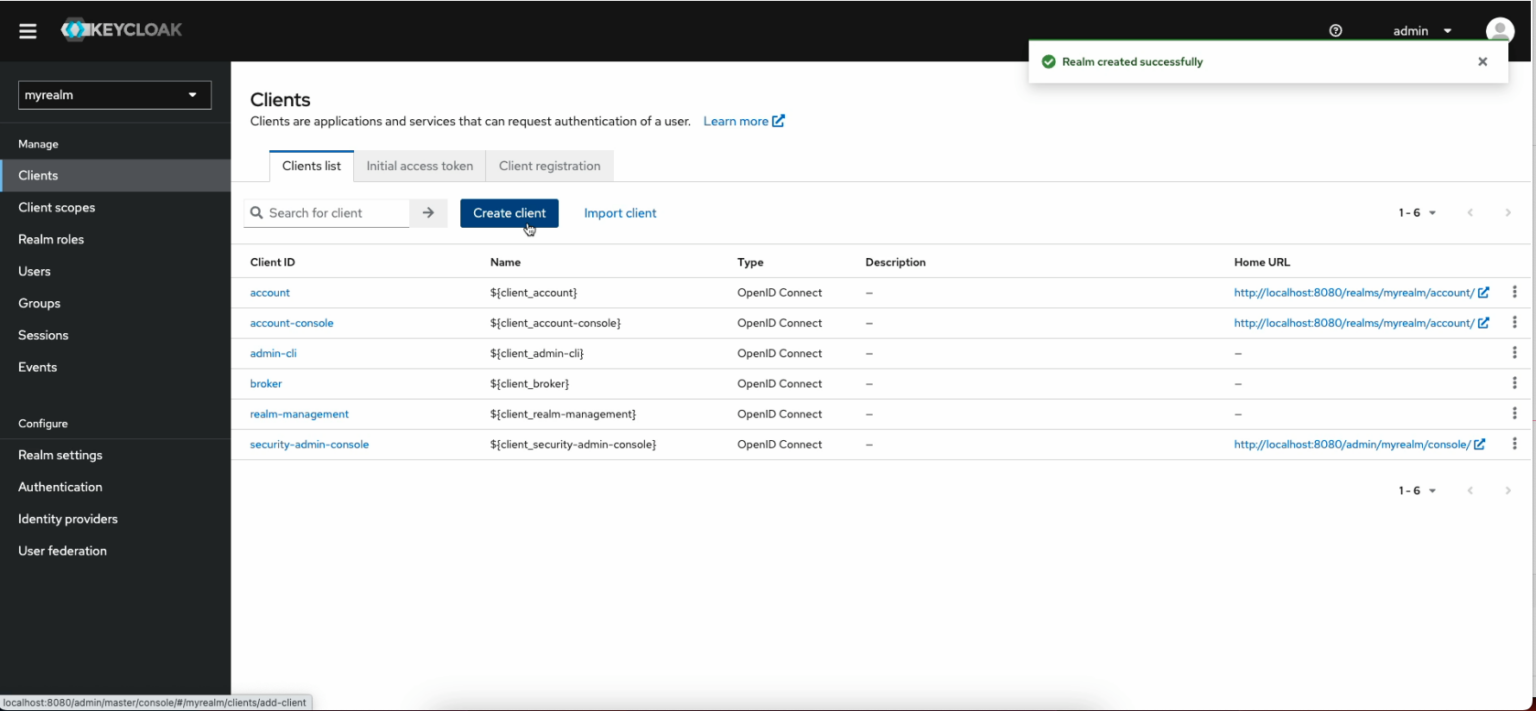Switch to the Initial access token tab
This screenshot has height=711, width=1536.
(419, 165)
